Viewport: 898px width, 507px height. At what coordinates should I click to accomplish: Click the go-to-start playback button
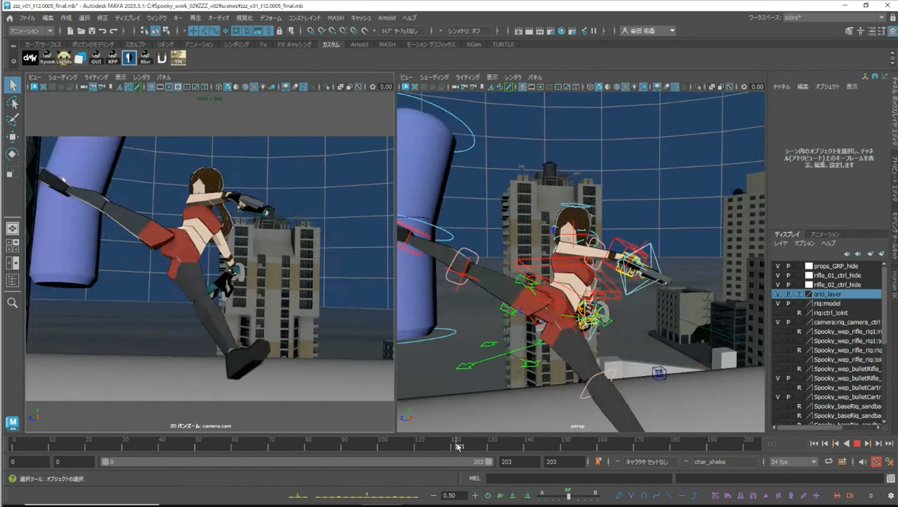point(814,443)
